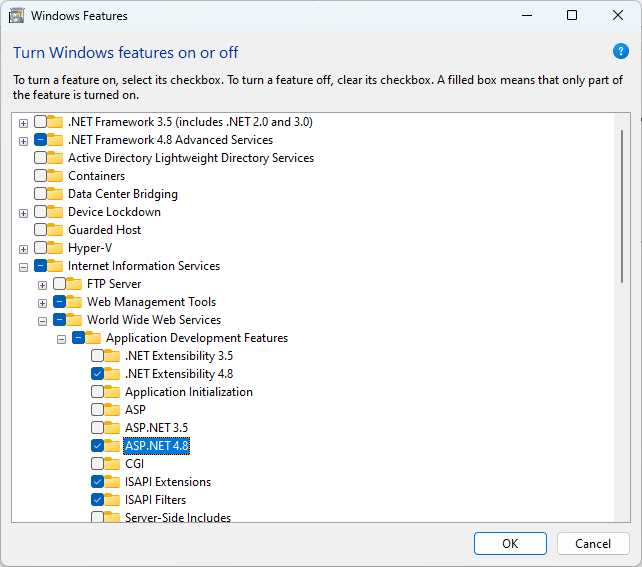Select the Active Directory Lightweight Directory Services item

(x=190, y=158)
